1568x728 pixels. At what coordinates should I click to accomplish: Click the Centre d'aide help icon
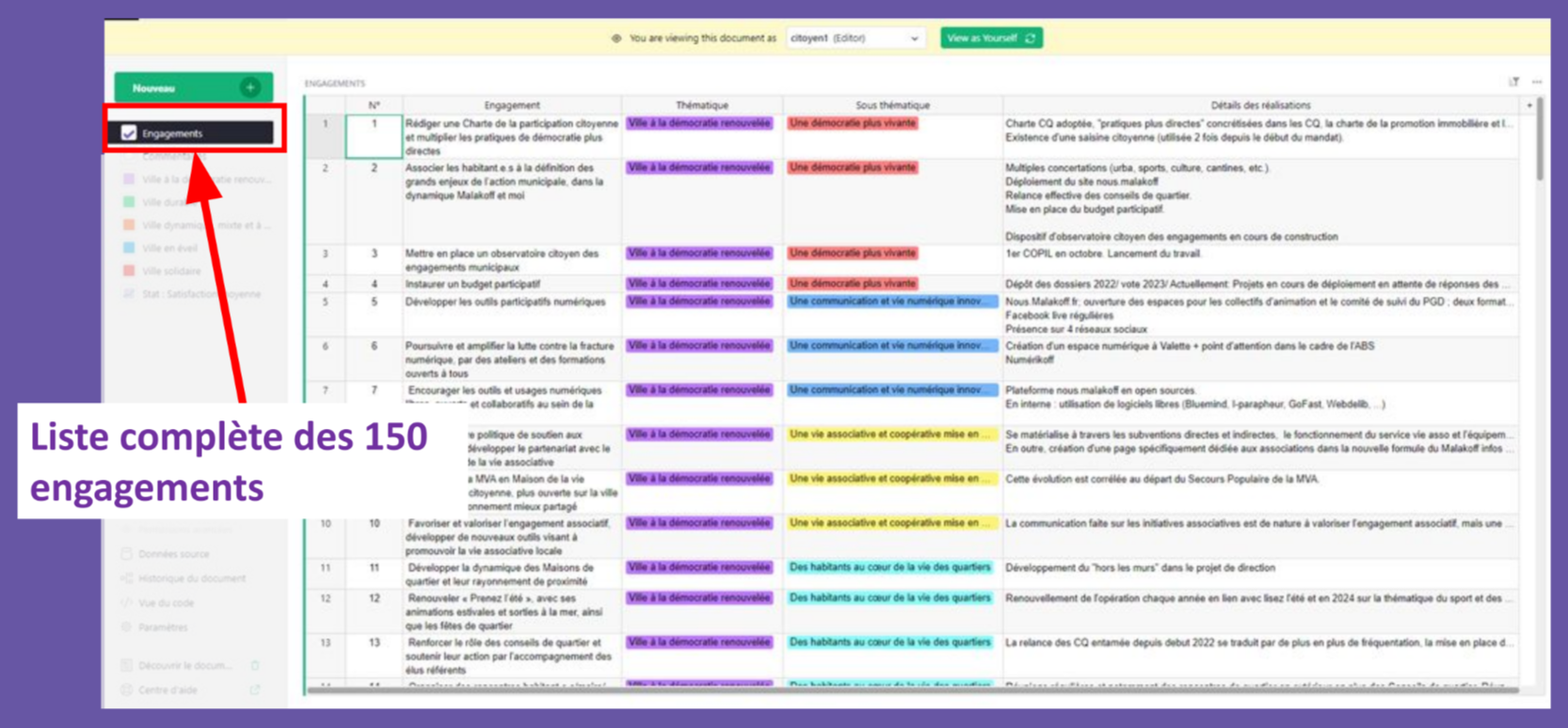coord(127,690)
